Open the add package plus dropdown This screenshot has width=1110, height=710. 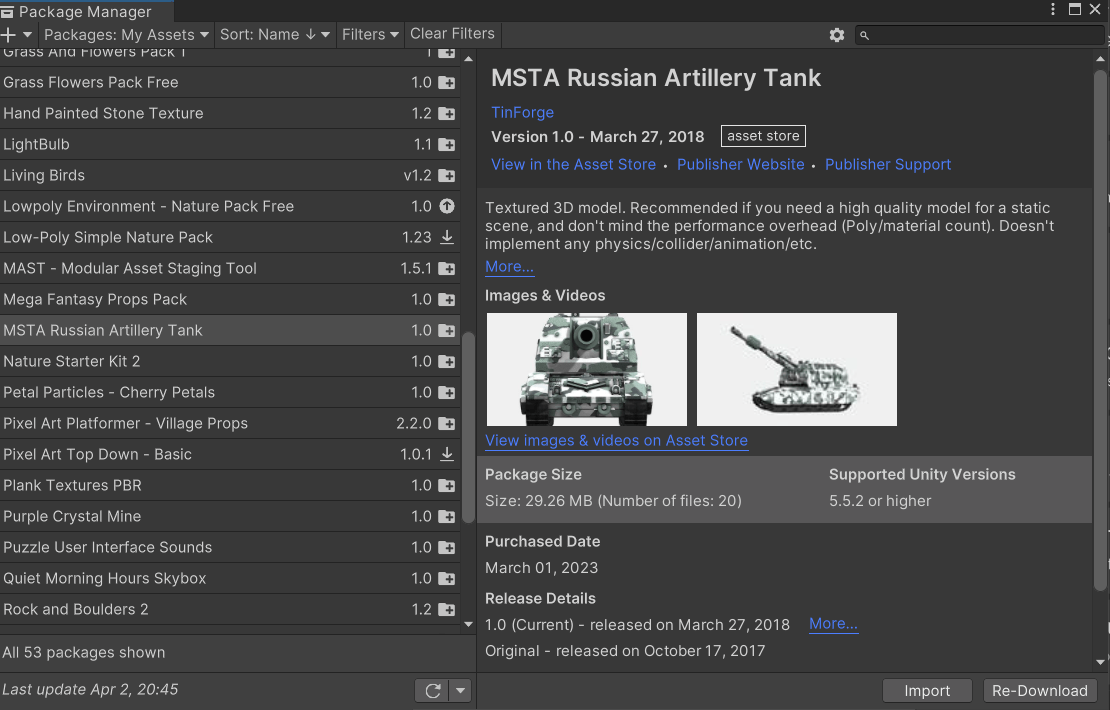pyautogui.click(x=16, y=35)
